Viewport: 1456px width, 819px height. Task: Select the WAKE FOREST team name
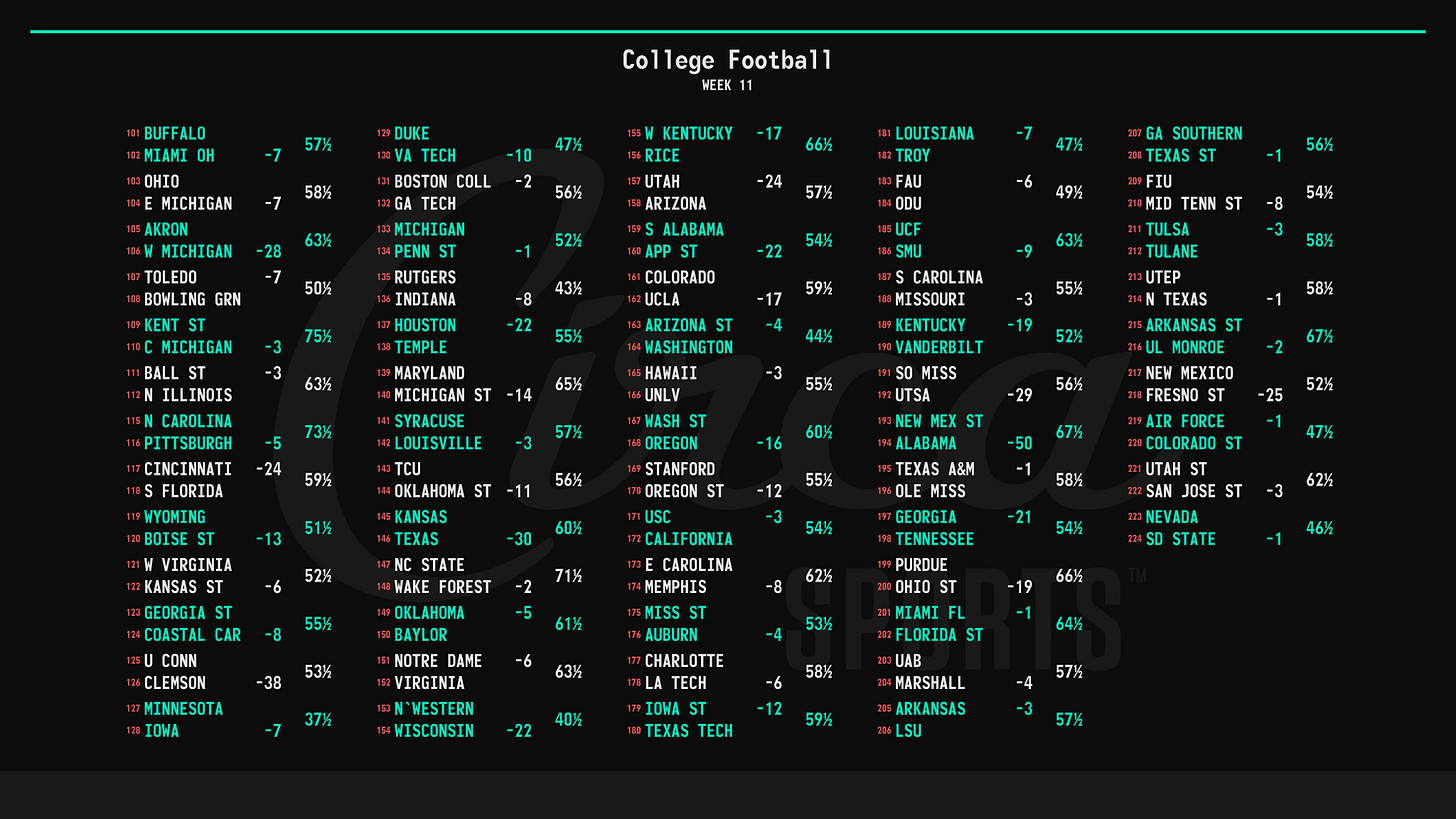click(x=443, y=587)
